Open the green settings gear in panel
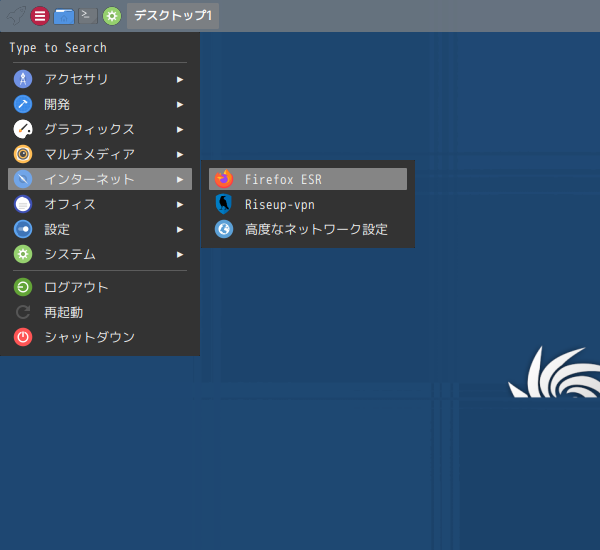Screen dimensions: 600x550 pos(112,16)
